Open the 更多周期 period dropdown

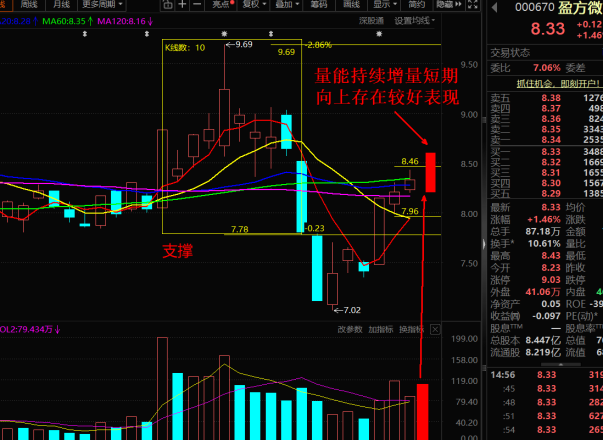pyautogui.click(x=102, y=5)
